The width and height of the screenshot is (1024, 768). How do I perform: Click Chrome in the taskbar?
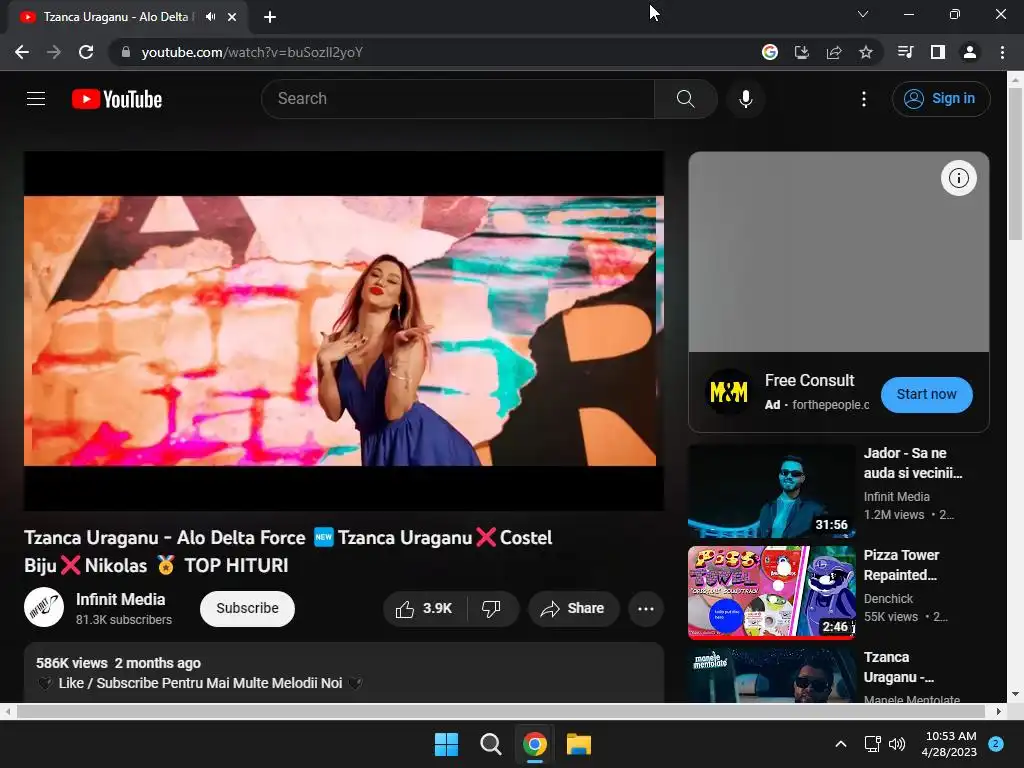[534, 744]
